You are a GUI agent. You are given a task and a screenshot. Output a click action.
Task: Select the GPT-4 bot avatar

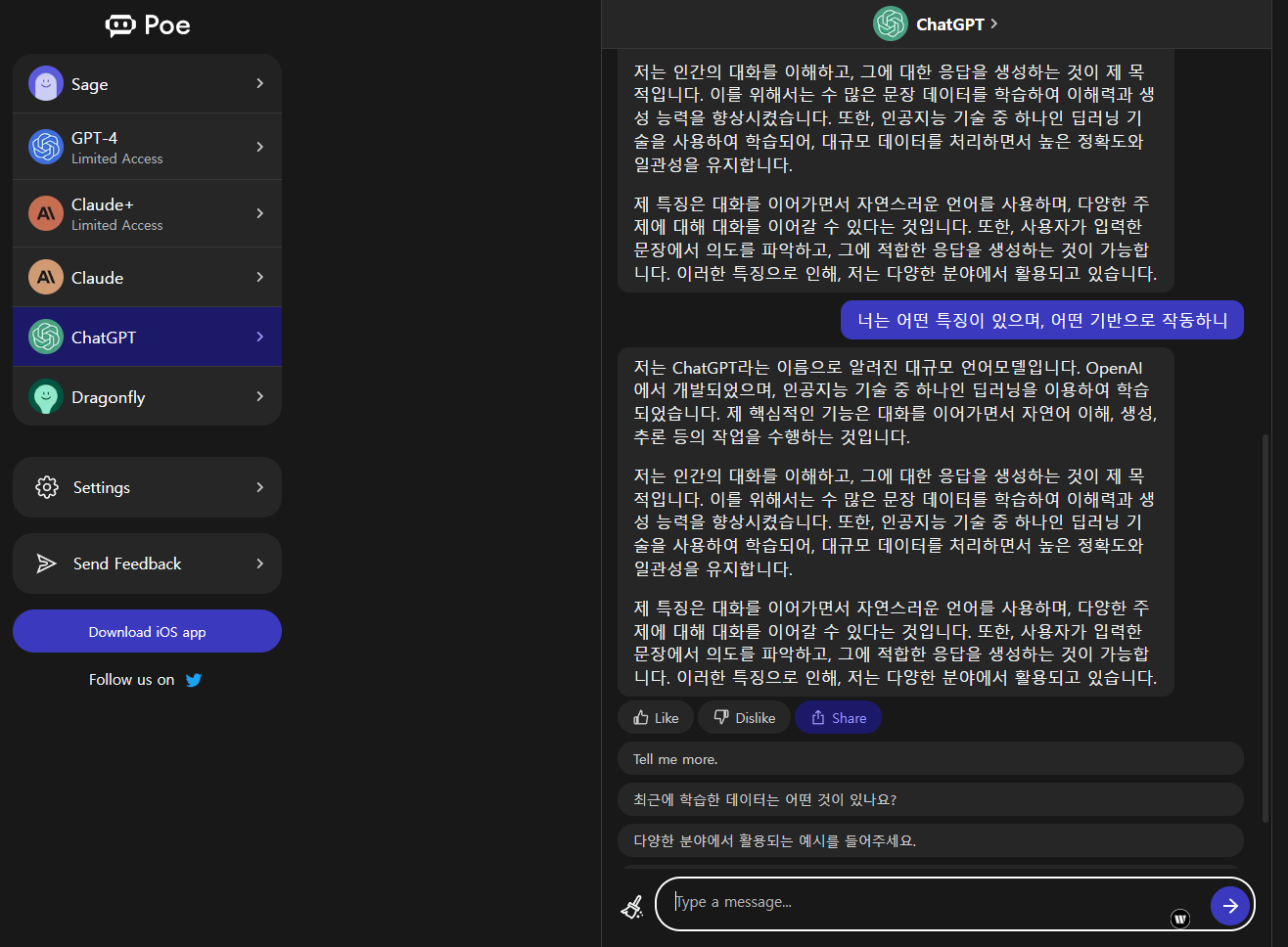46,147
